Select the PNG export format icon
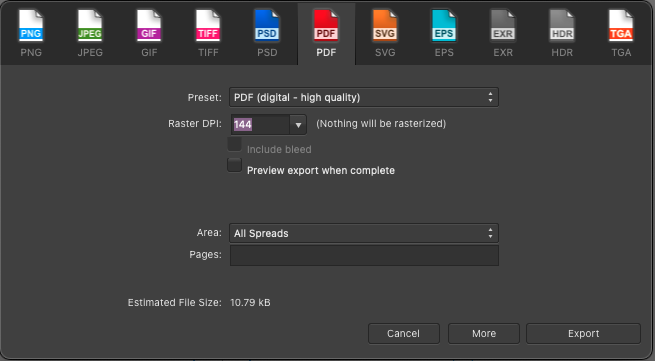The width and height of the screenshot is (655, 361). 31,26
